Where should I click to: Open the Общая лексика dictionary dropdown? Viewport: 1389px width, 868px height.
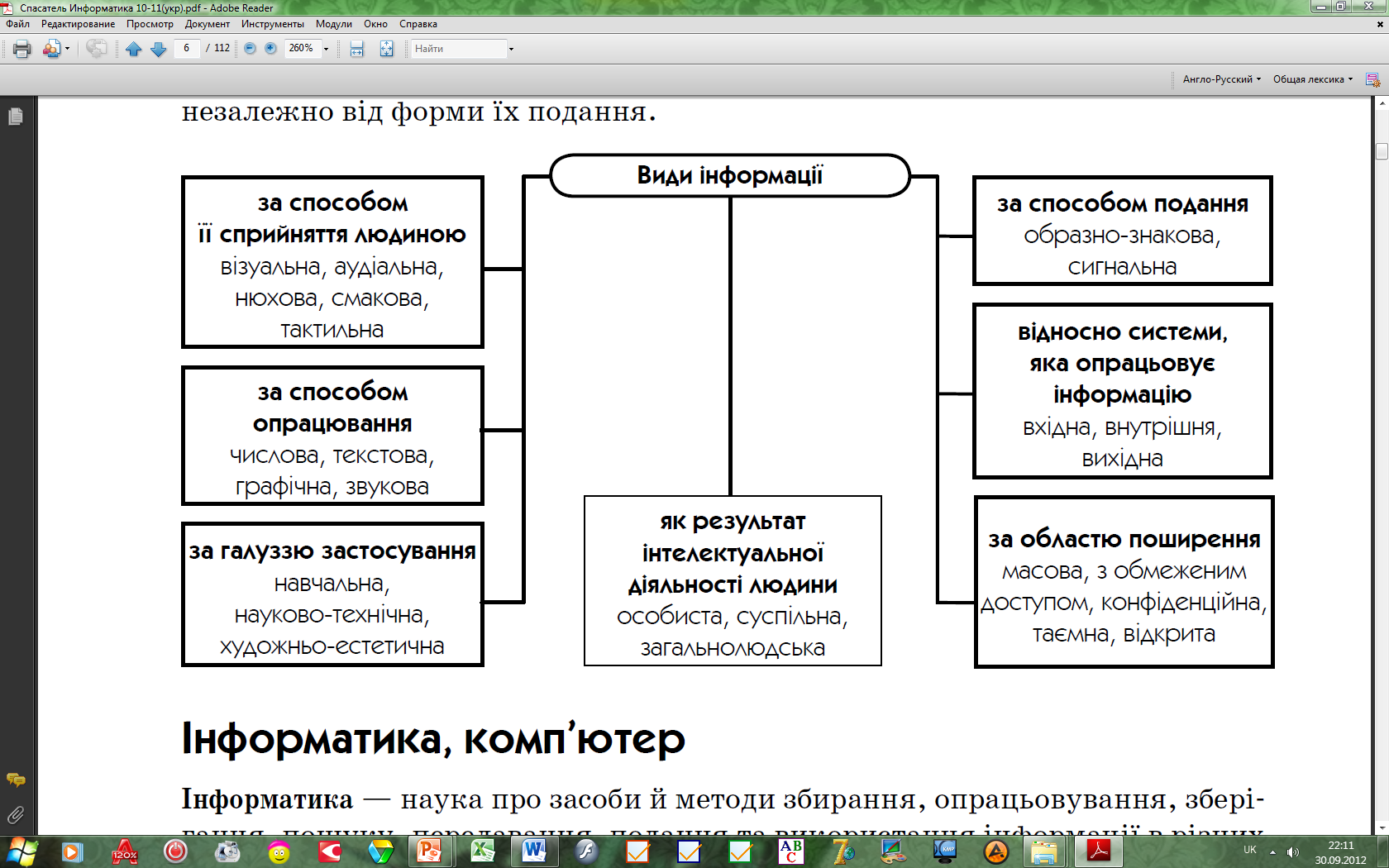1313,79
